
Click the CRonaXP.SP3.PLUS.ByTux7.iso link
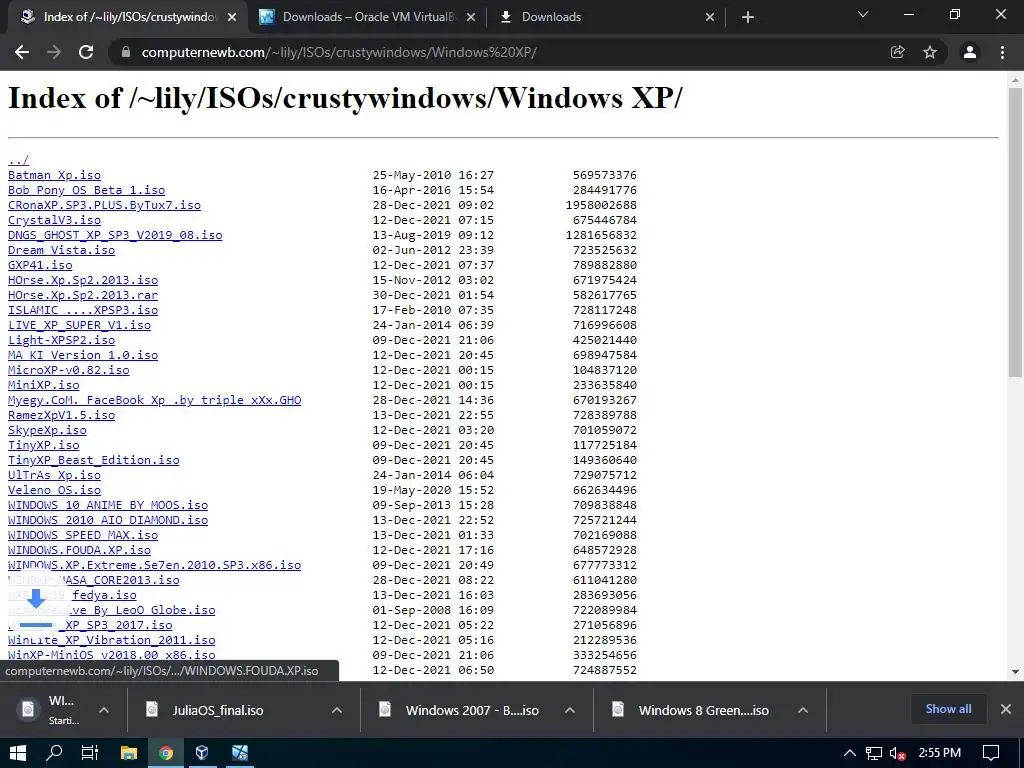point(104,205)
